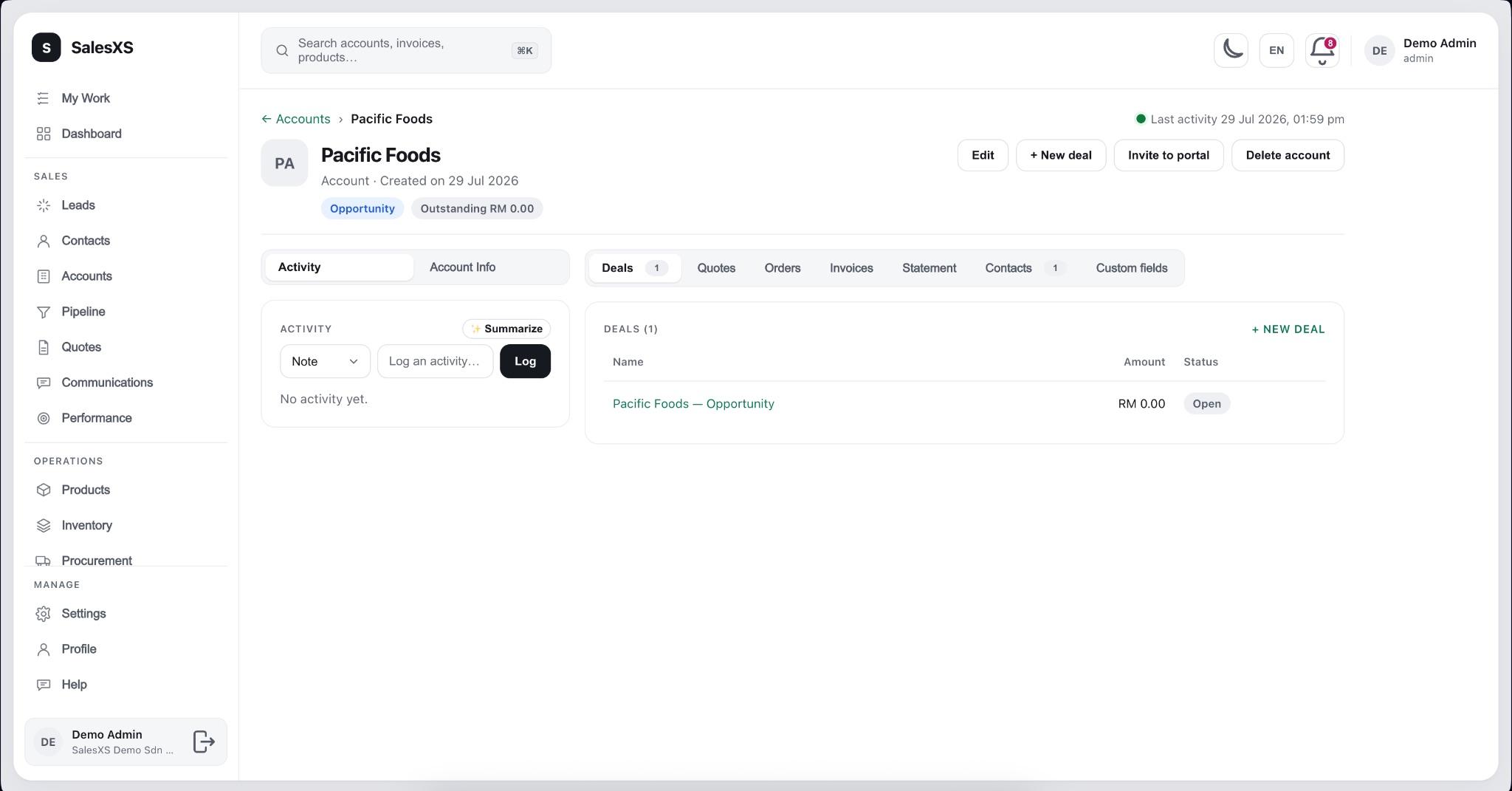Open notifications bell
Image resolution: width=1512 pixels, height=791 pixels.
coord(1322,50)
